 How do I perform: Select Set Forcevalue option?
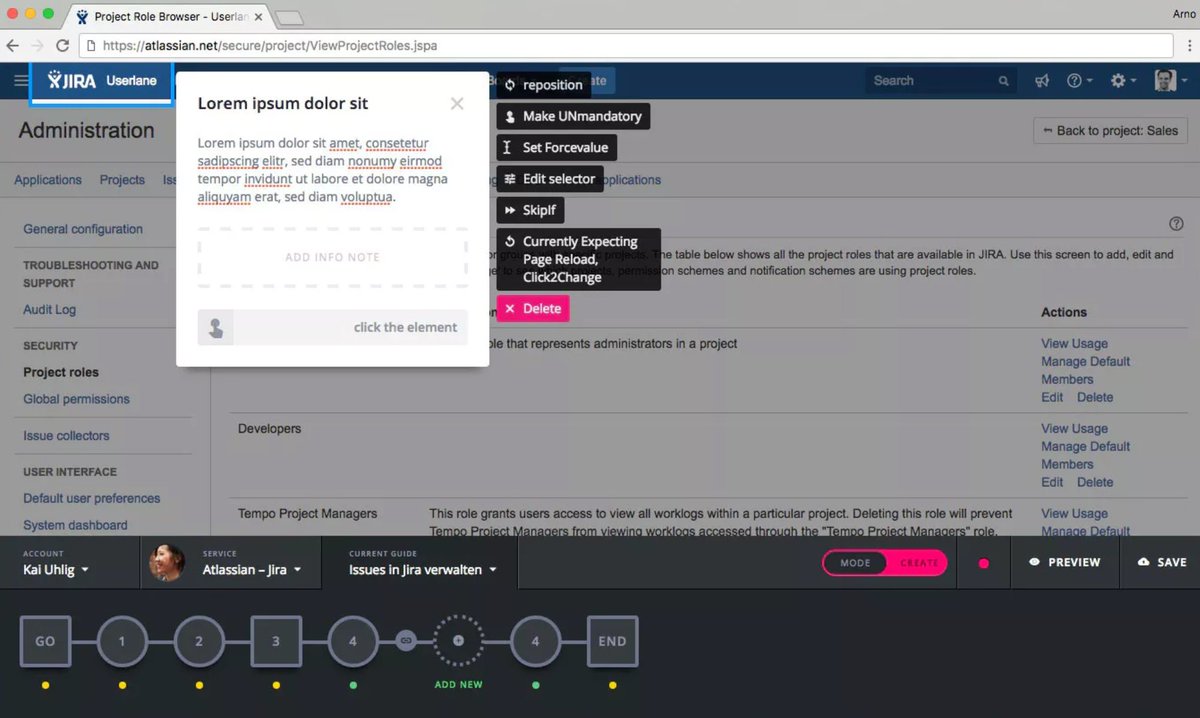[556, 147]
